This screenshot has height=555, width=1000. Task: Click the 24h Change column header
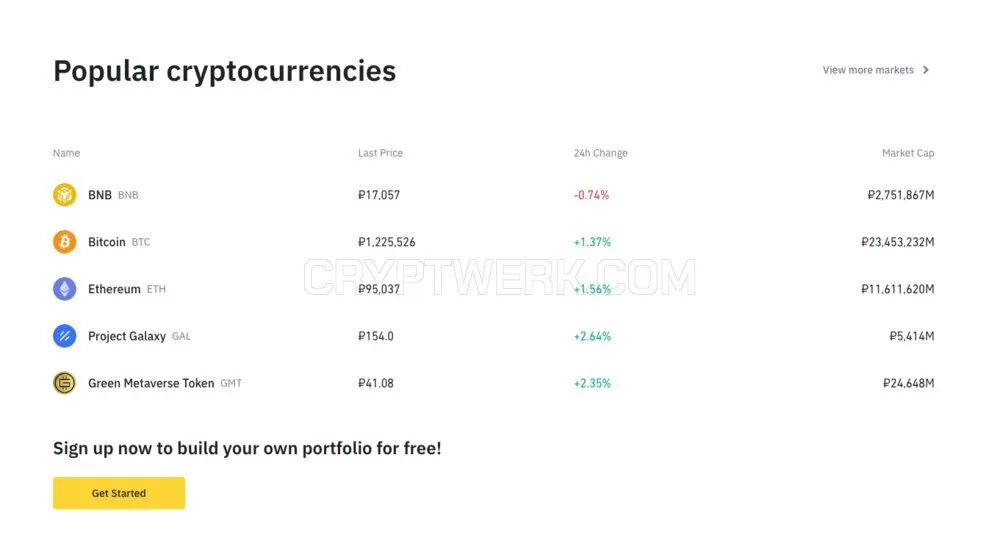pyautogui.click(x=601, y=153)
